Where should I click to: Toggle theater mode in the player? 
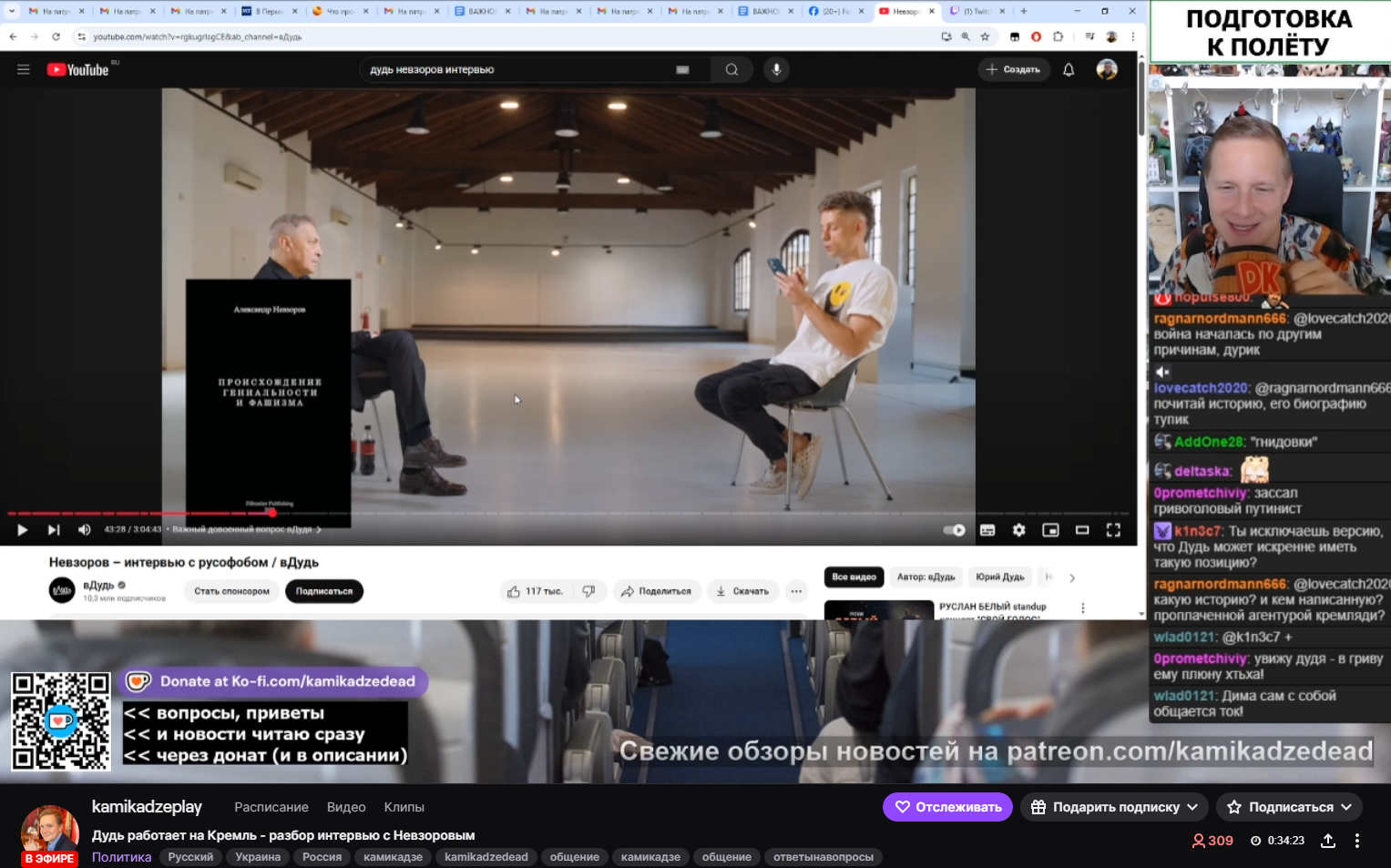(x=1082, y=529)
